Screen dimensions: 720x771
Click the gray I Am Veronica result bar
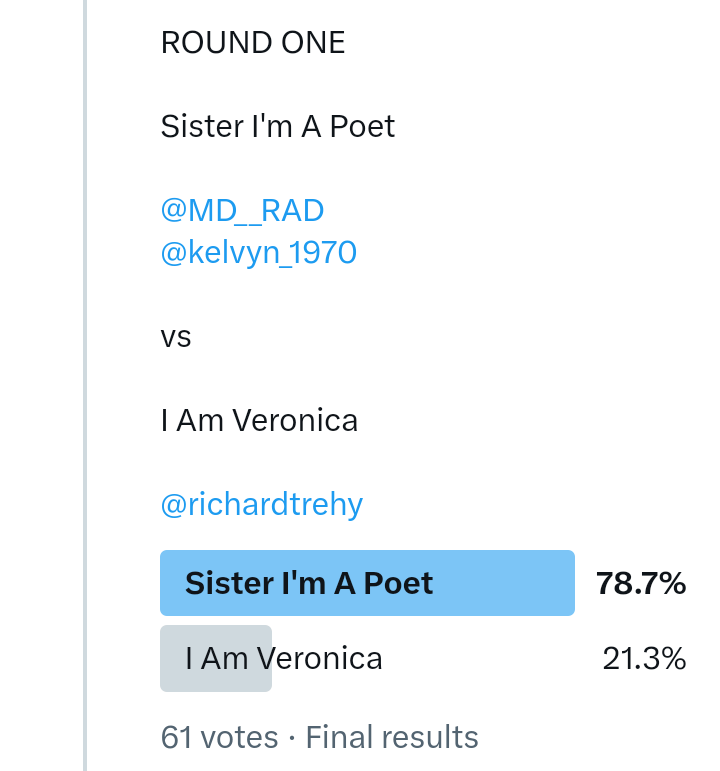tap(216, 659)
